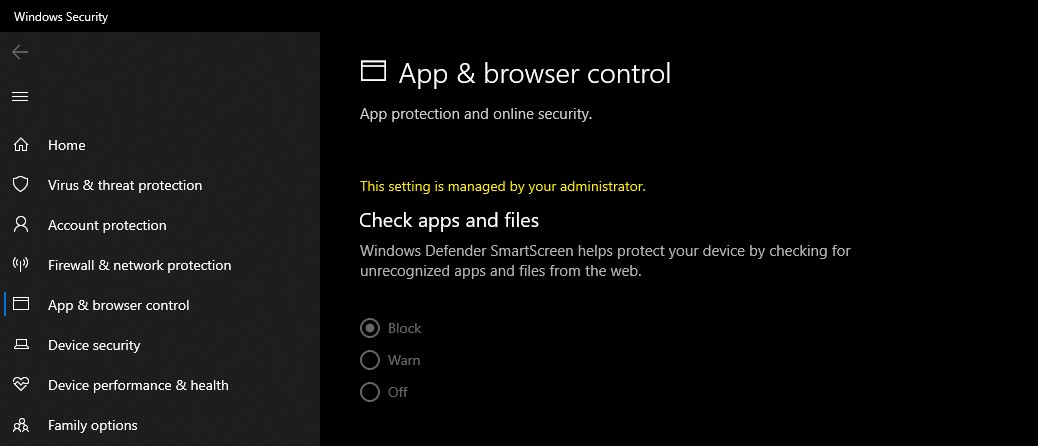Click the App & browser control sidebar icon
The width and height of the screenshot is (1038, 446).
tap(21, 304)
